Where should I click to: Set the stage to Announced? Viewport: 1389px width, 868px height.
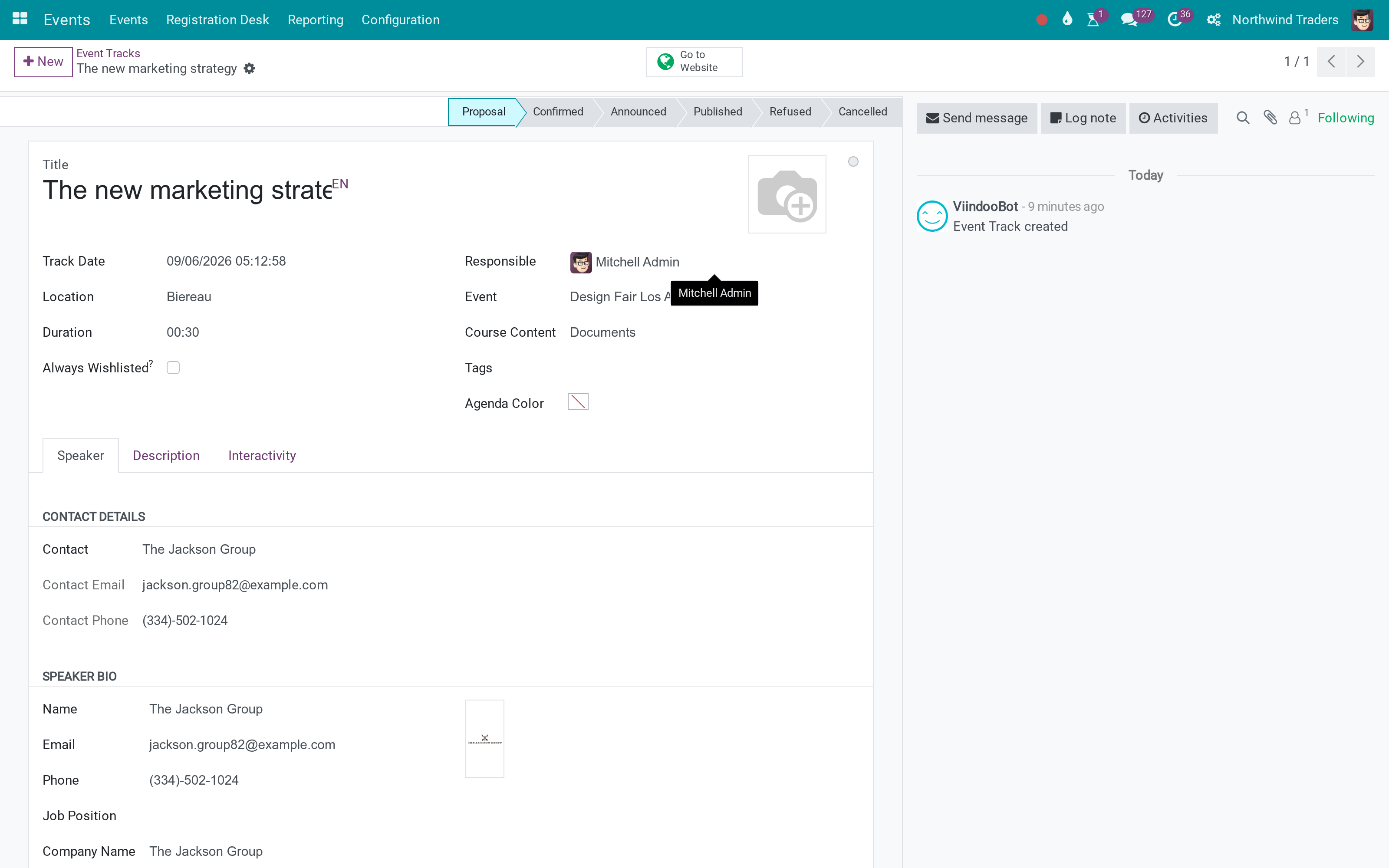[x=638, y=112]
